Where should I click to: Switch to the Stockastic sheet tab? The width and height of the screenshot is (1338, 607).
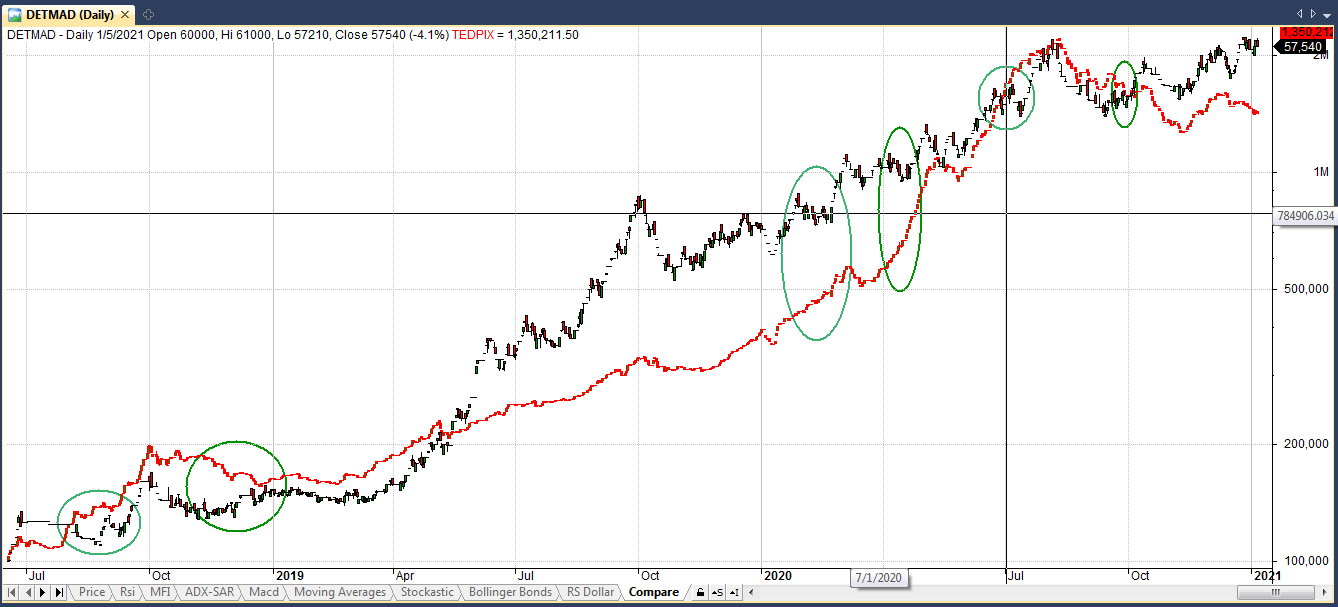[x=427, y=593]
